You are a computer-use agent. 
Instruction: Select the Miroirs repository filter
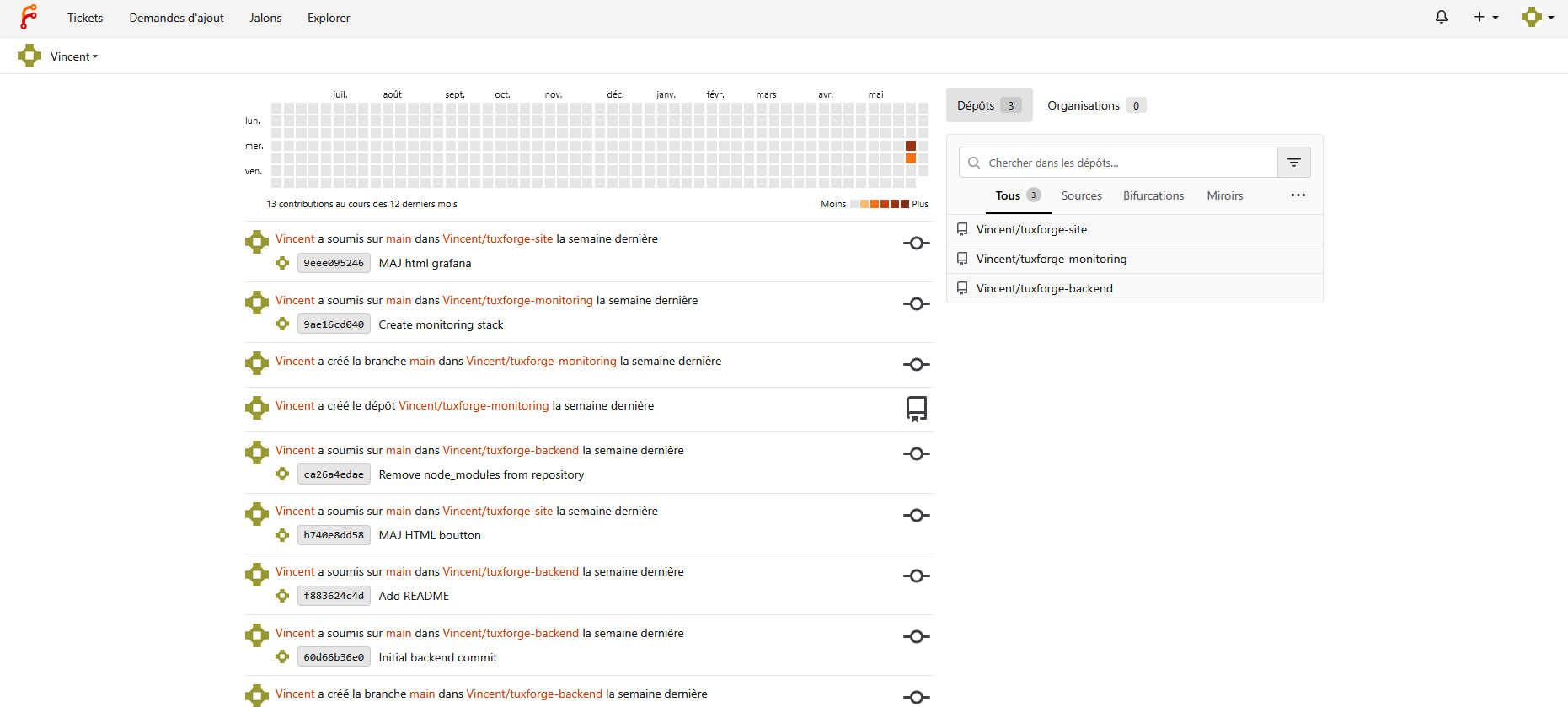(1225, 195)
